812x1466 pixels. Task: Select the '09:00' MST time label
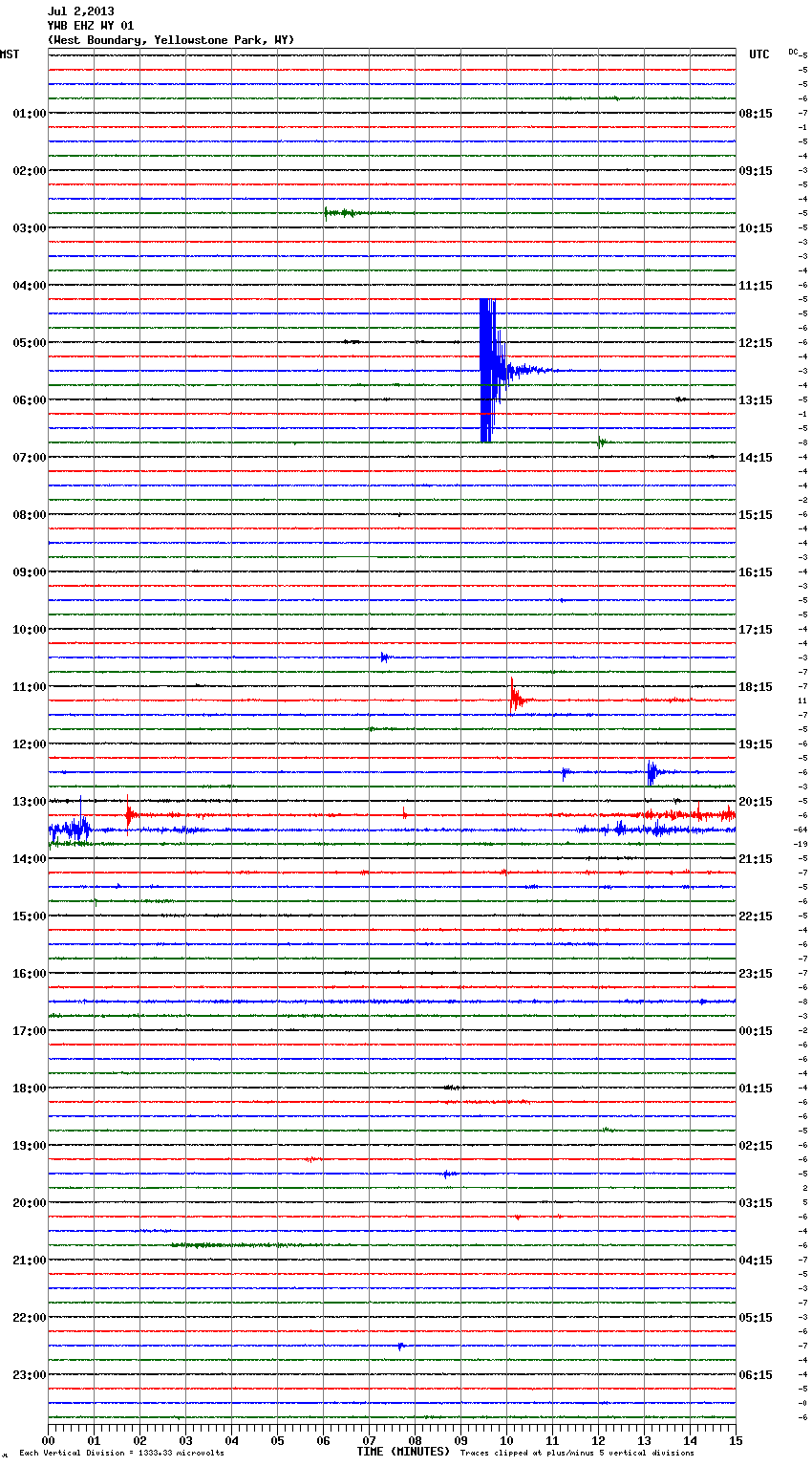tap(29, 572)
